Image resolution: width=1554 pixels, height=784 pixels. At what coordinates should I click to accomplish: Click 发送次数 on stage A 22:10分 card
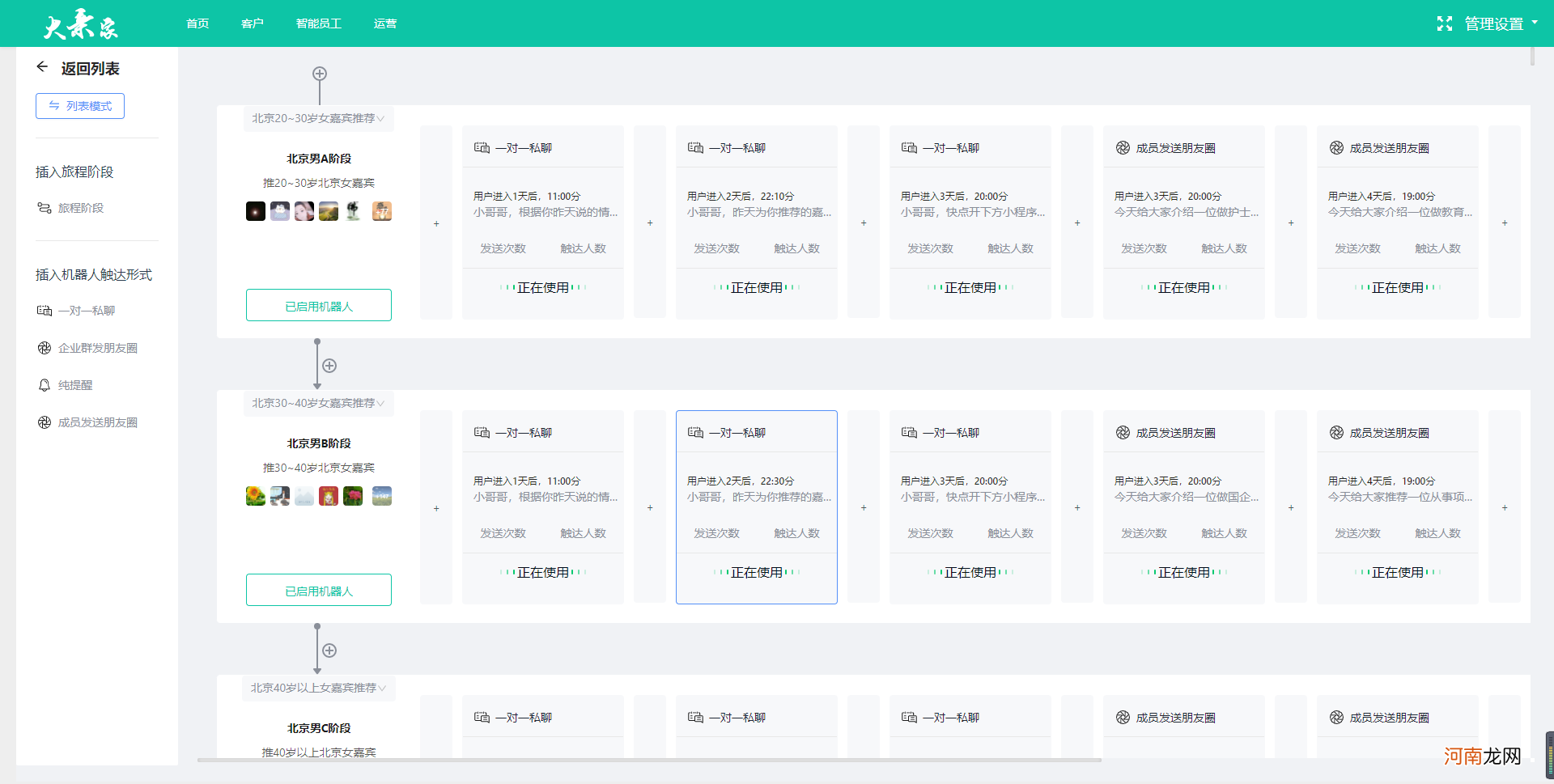click(x=716, y=248)
